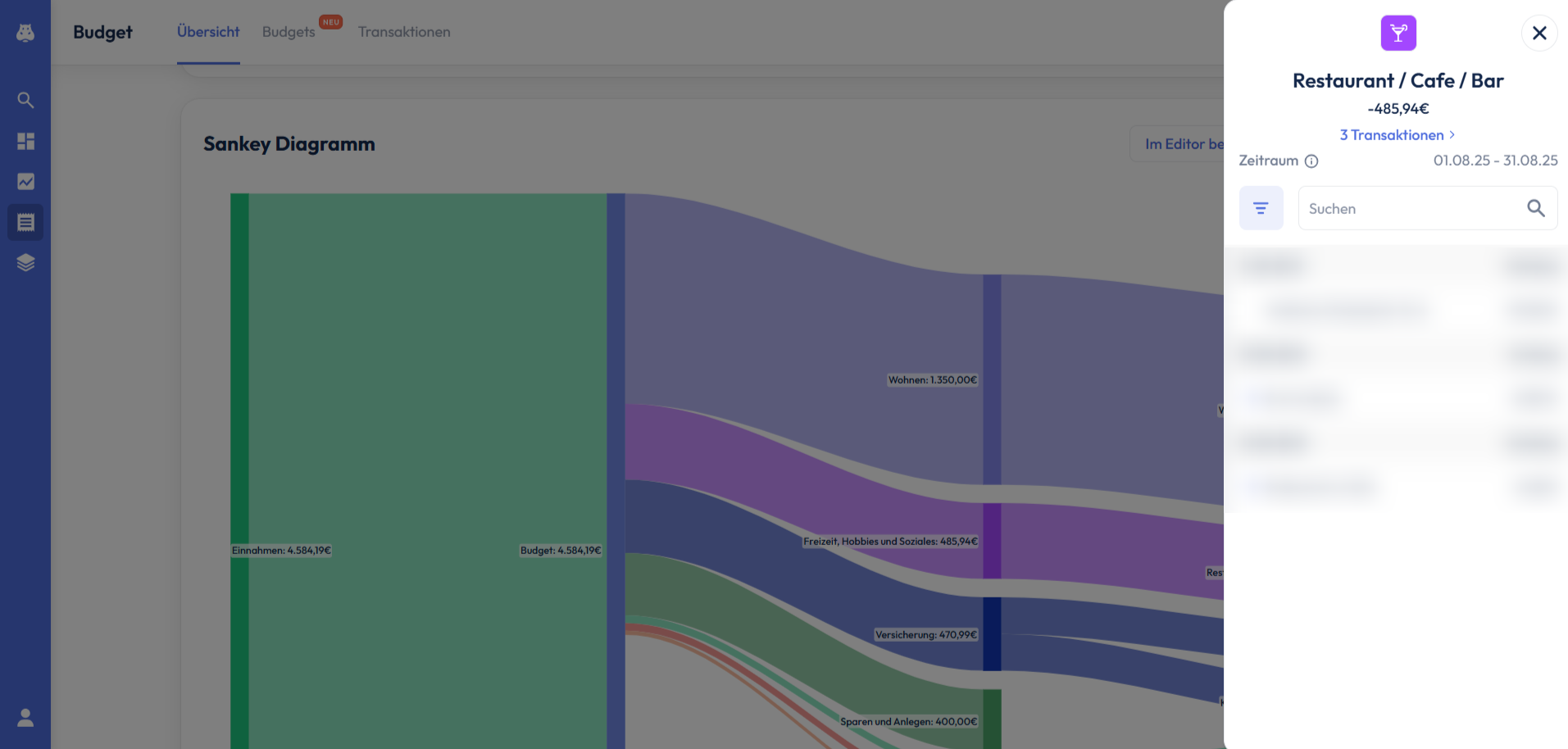Select the date range 01.08.25 - 31.08.25

1494,161
